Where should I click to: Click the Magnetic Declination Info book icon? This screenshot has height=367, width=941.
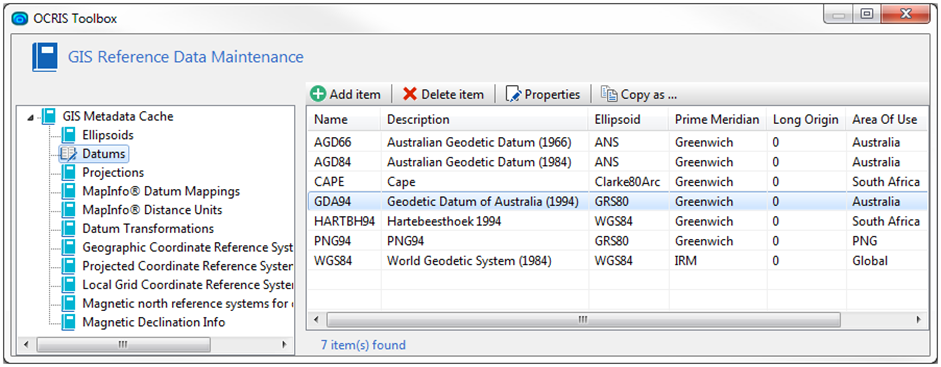pyautogui.click(x=68, y=322)
